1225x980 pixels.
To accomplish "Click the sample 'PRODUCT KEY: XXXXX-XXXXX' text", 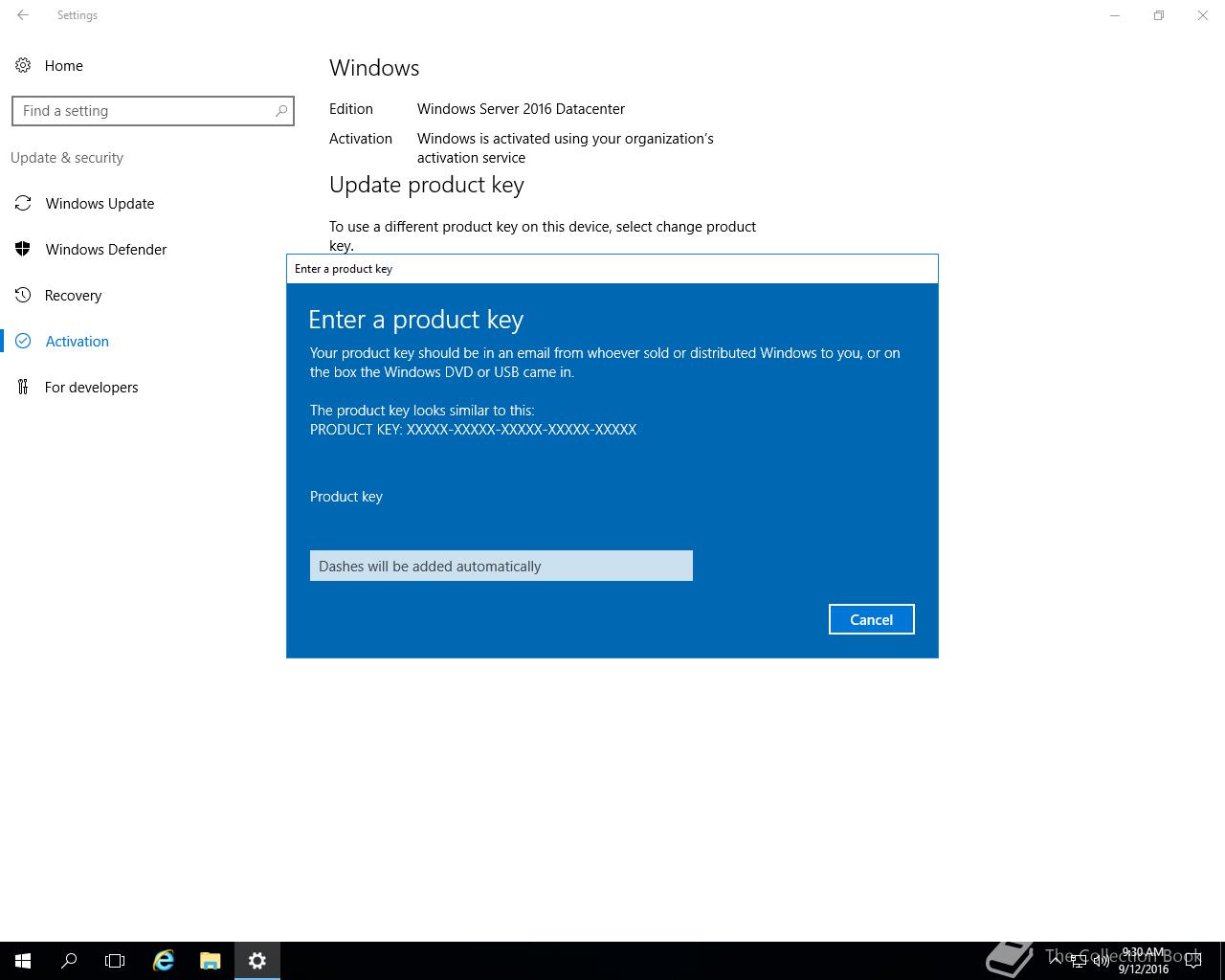I will click(473, 430).
